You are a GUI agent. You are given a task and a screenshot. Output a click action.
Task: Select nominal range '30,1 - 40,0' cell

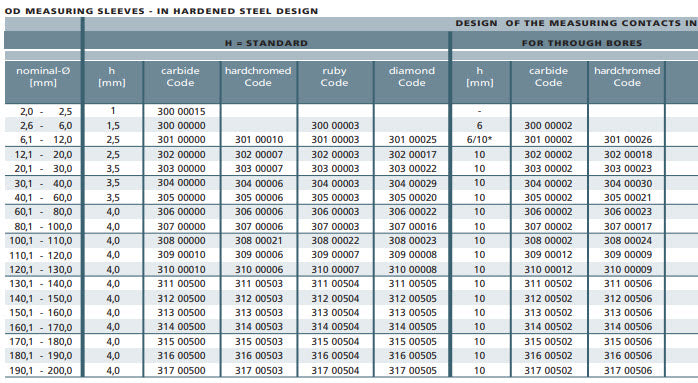point(44,183)
